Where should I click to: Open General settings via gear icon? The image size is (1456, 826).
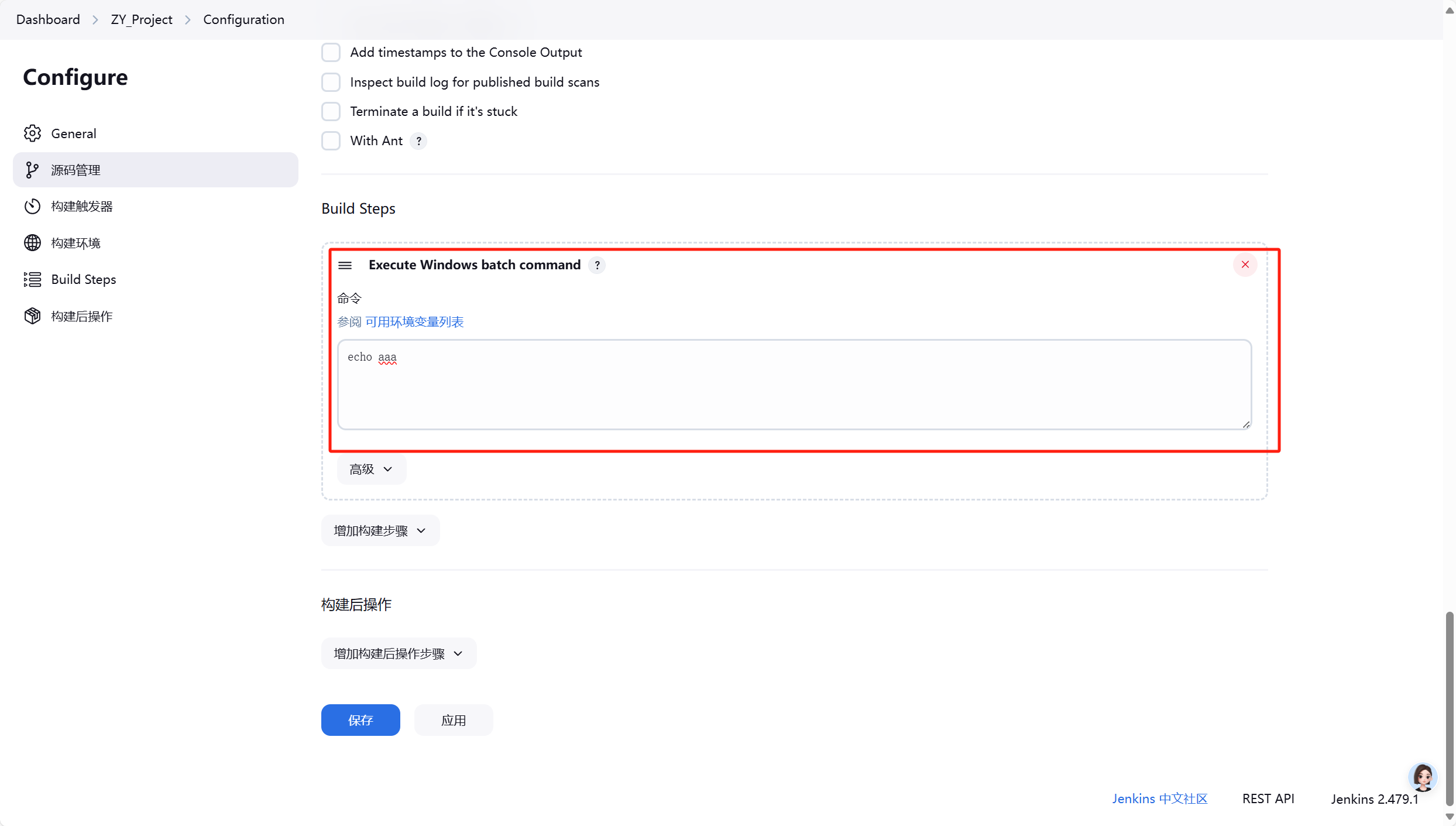[33, 133]
